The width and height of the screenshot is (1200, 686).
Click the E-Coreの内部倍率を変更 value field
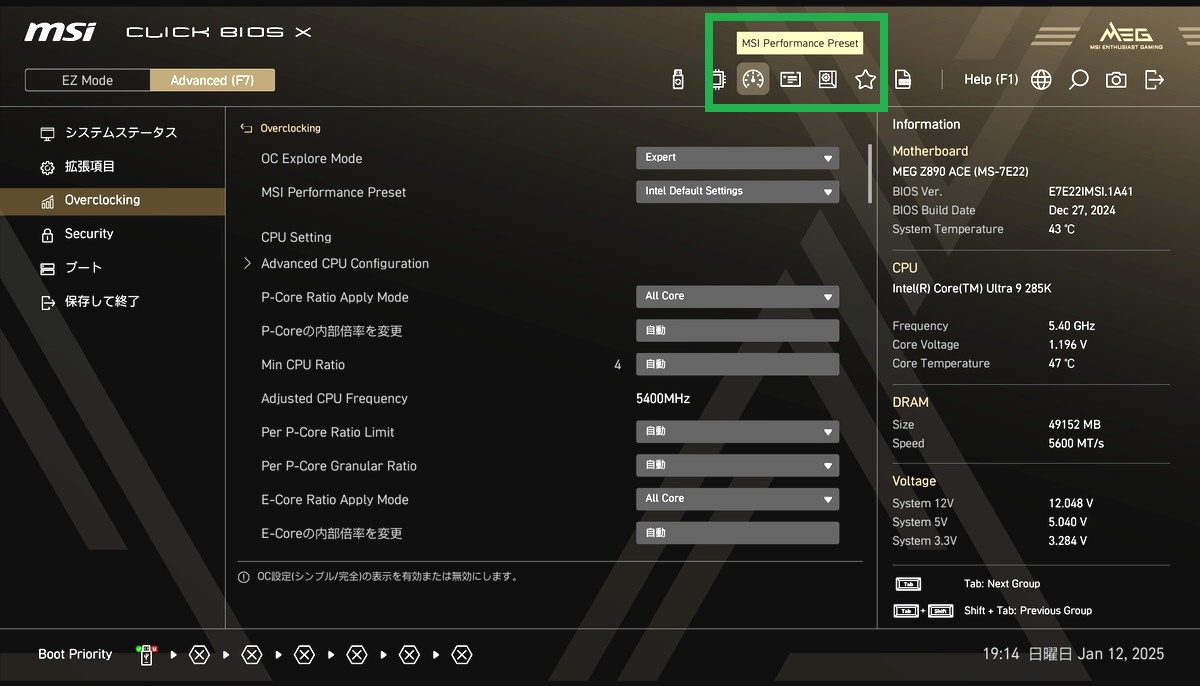point(737,533)
